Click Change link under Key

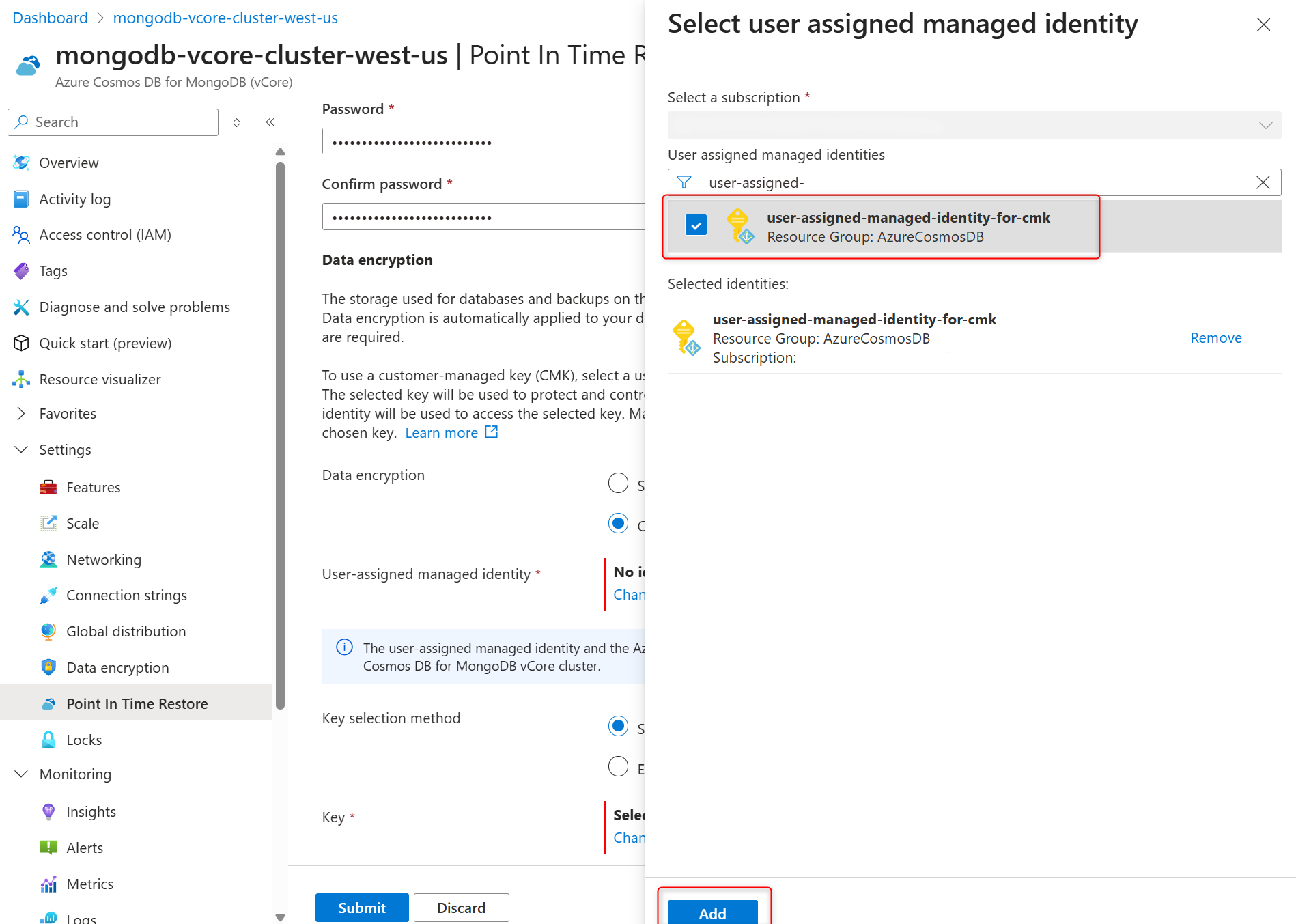point(630,838)
